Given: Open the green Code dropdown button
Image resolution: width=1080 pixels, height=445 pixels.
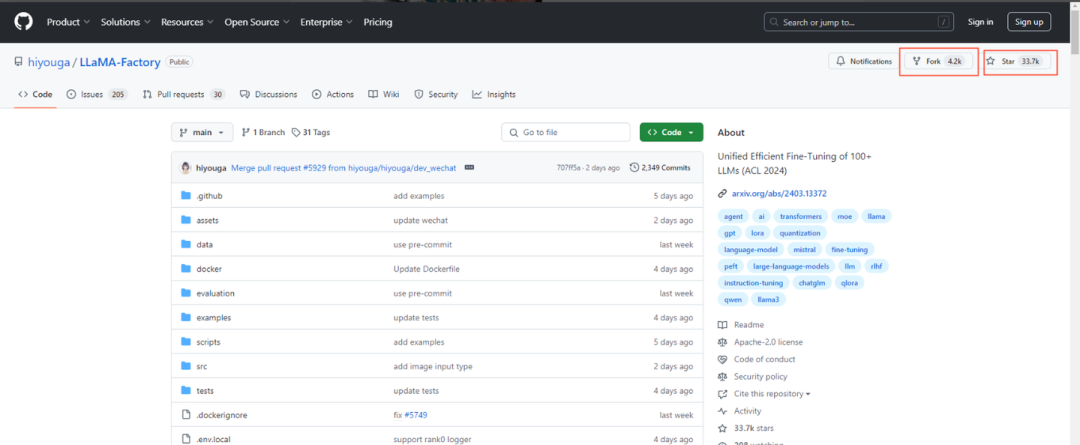Looking at the screenshot, I should click(672, 132).
